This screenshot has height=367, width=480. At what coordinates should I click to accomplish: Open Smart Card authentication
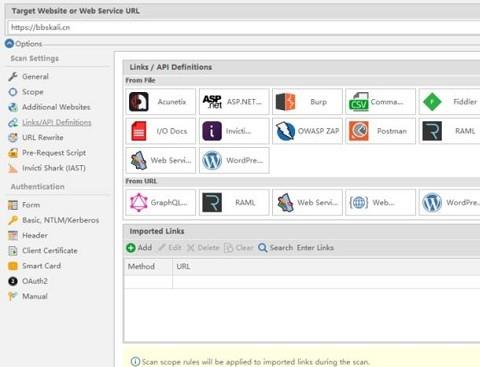42,266
